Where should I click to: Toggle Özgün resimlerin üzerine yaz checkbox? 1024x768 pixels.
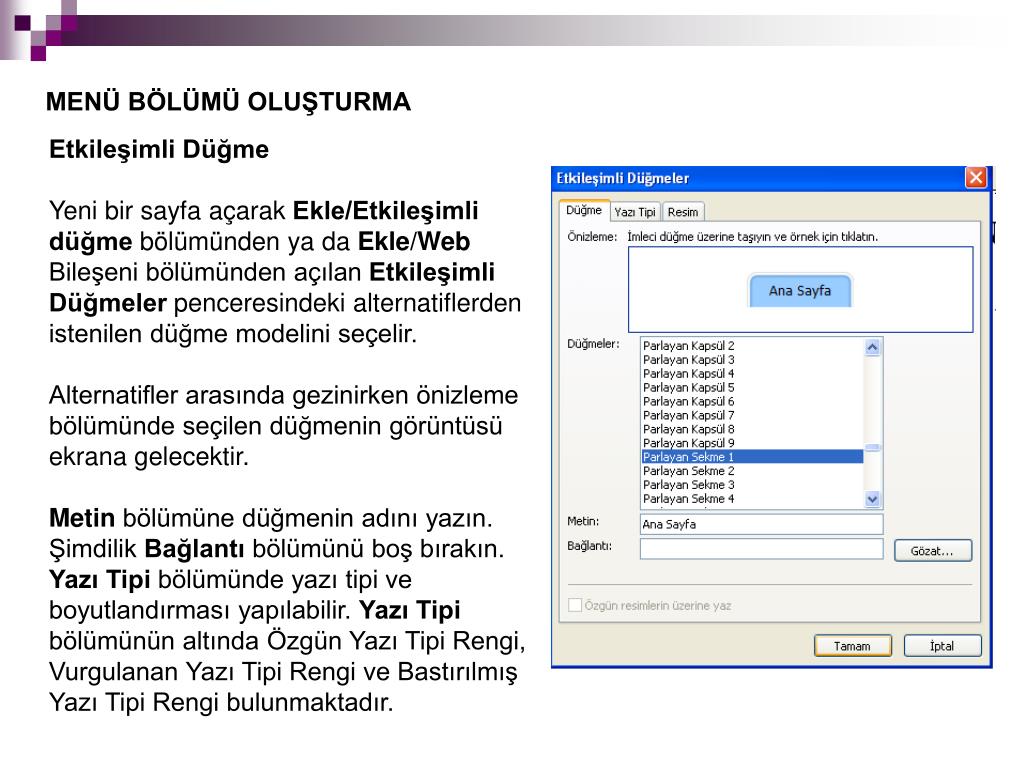coord(575,605)
